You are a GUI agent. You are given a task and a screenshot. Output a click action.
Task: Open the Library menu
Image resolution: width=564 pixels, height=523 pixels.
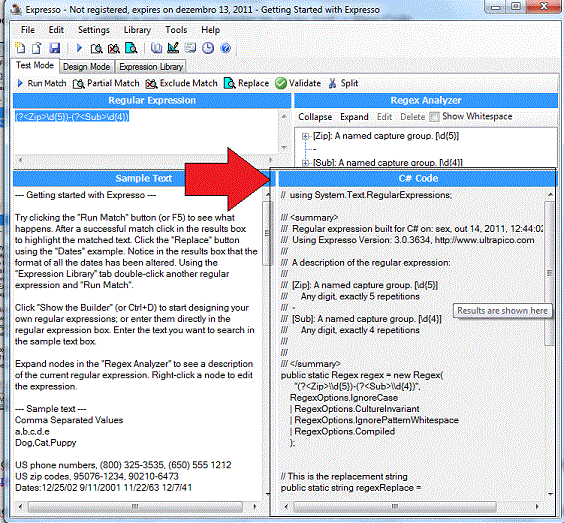click(x=137, y=30)
